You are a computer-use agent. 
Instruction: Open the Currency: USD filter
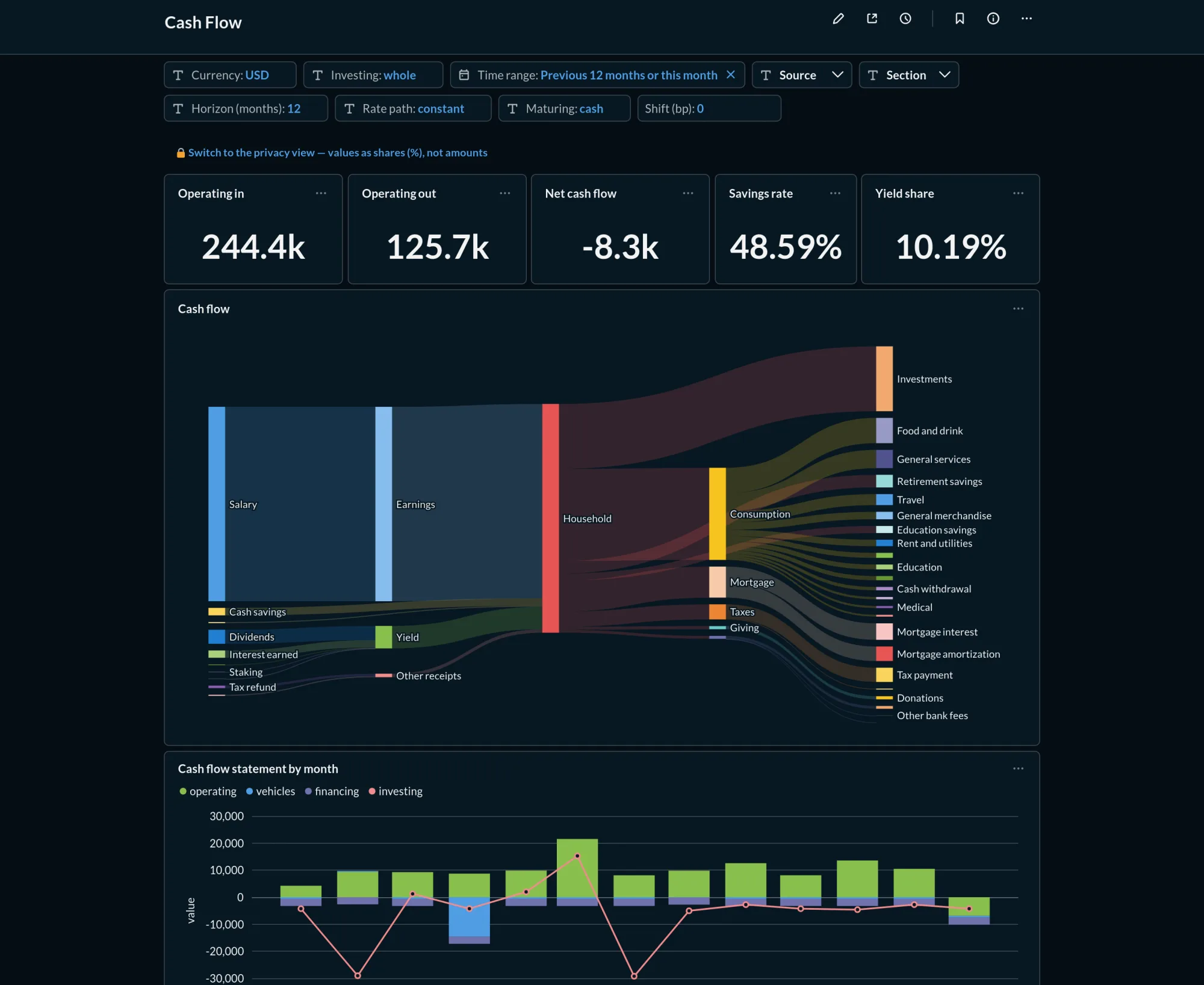coord(230,75)
